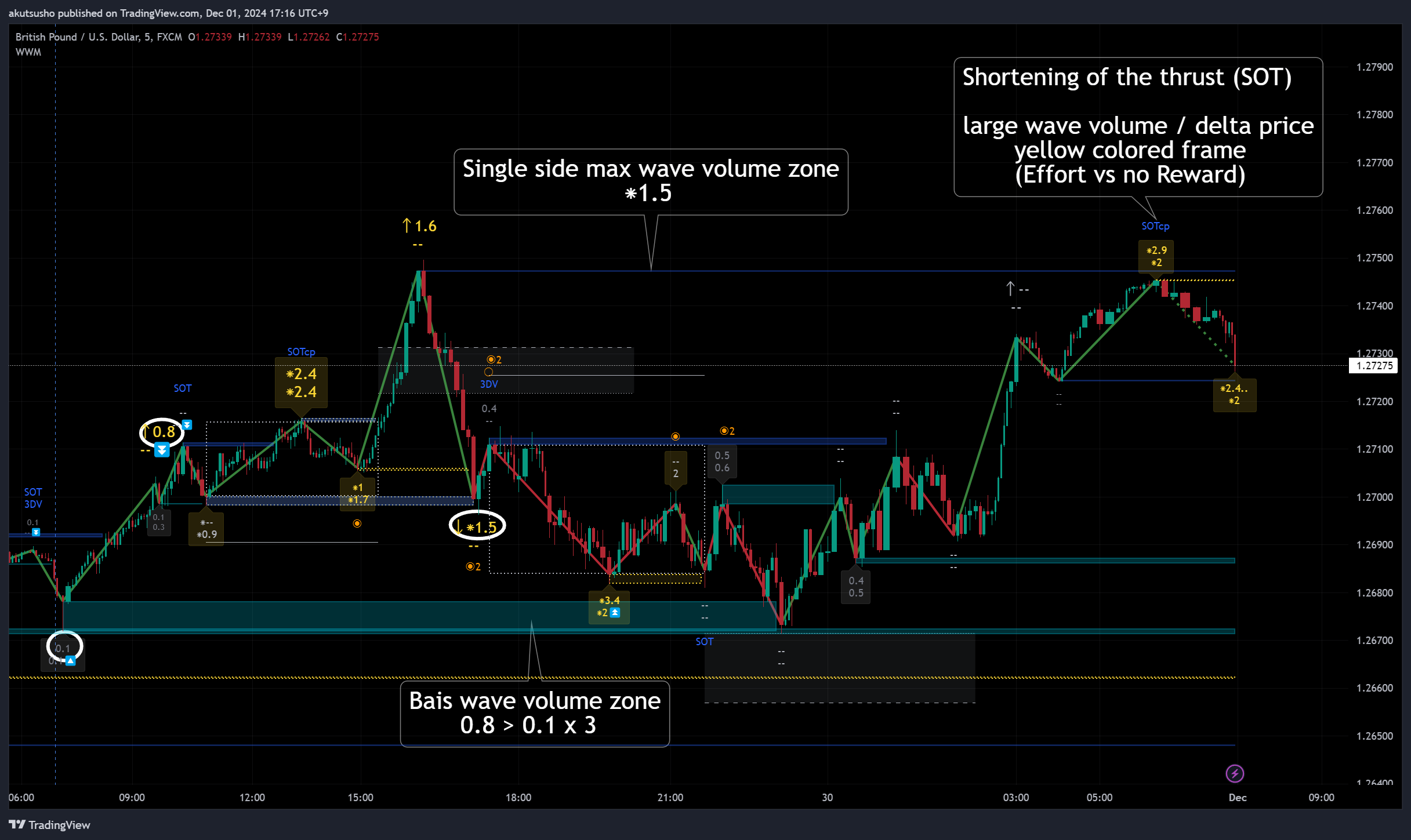Image resolution: width=1411 pixels, height=840 pixels.
Task: Click the 1.26500 price axis label
Action: [1374, 736]
